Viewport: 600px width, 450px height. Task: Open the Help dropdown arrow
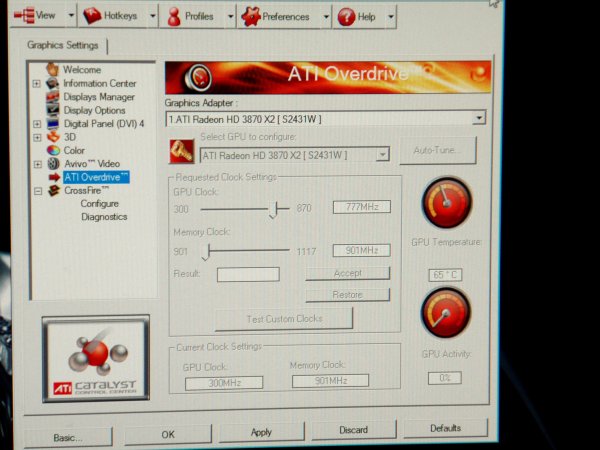pyautogui.click(x=391, y=17)
